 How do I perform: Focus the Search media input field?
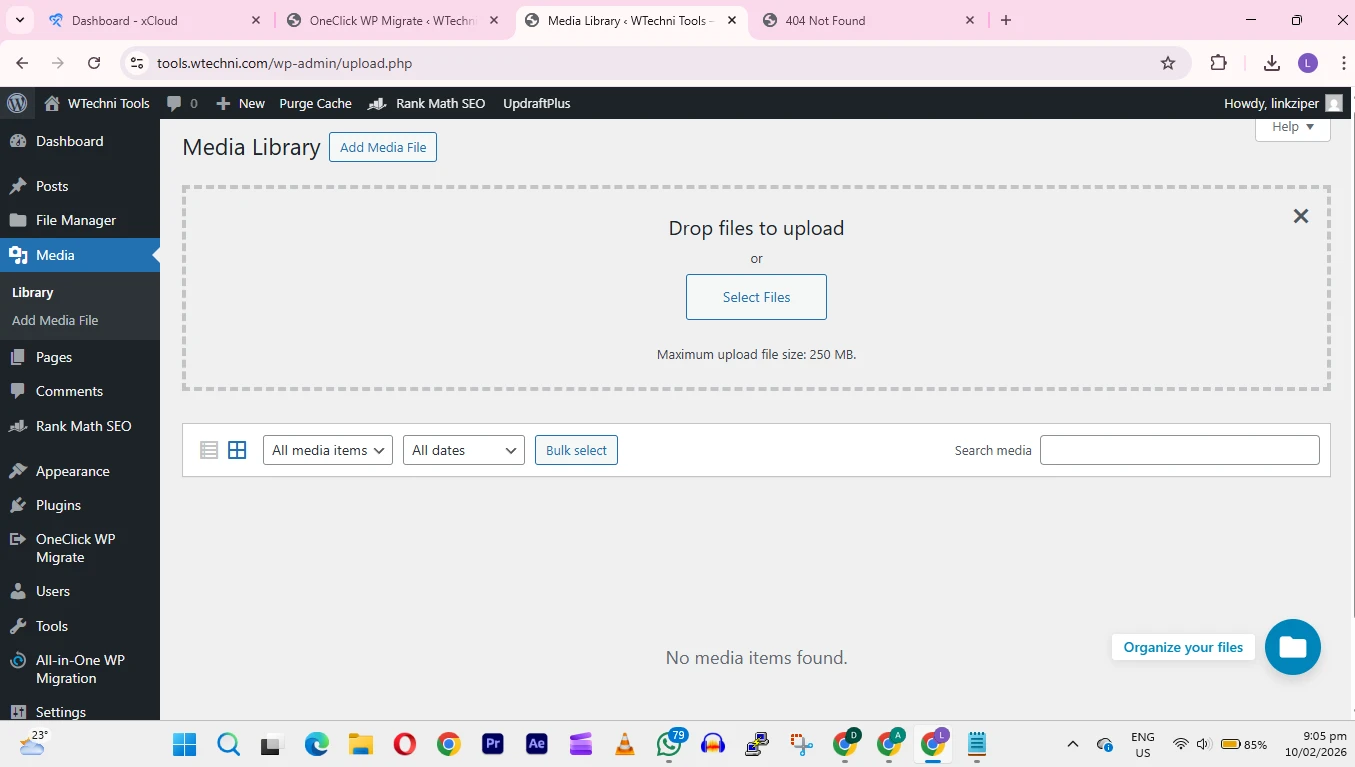point(1179,450)
